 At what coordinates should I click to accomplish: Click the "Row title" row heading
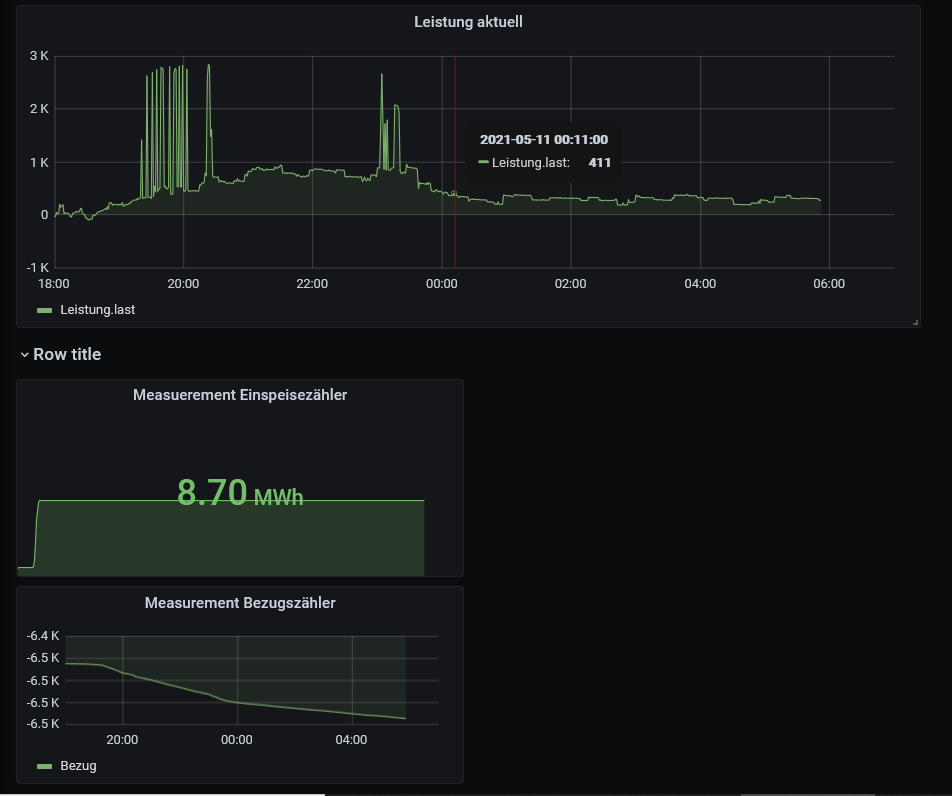(x=67, y=354)
